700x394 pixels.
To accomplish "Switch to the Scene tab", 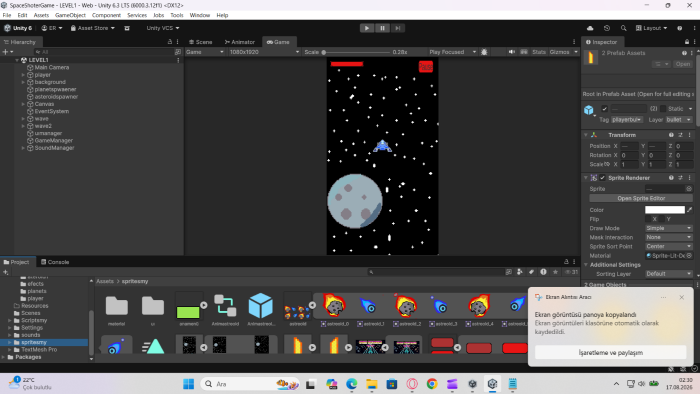I will click(200, 42).
